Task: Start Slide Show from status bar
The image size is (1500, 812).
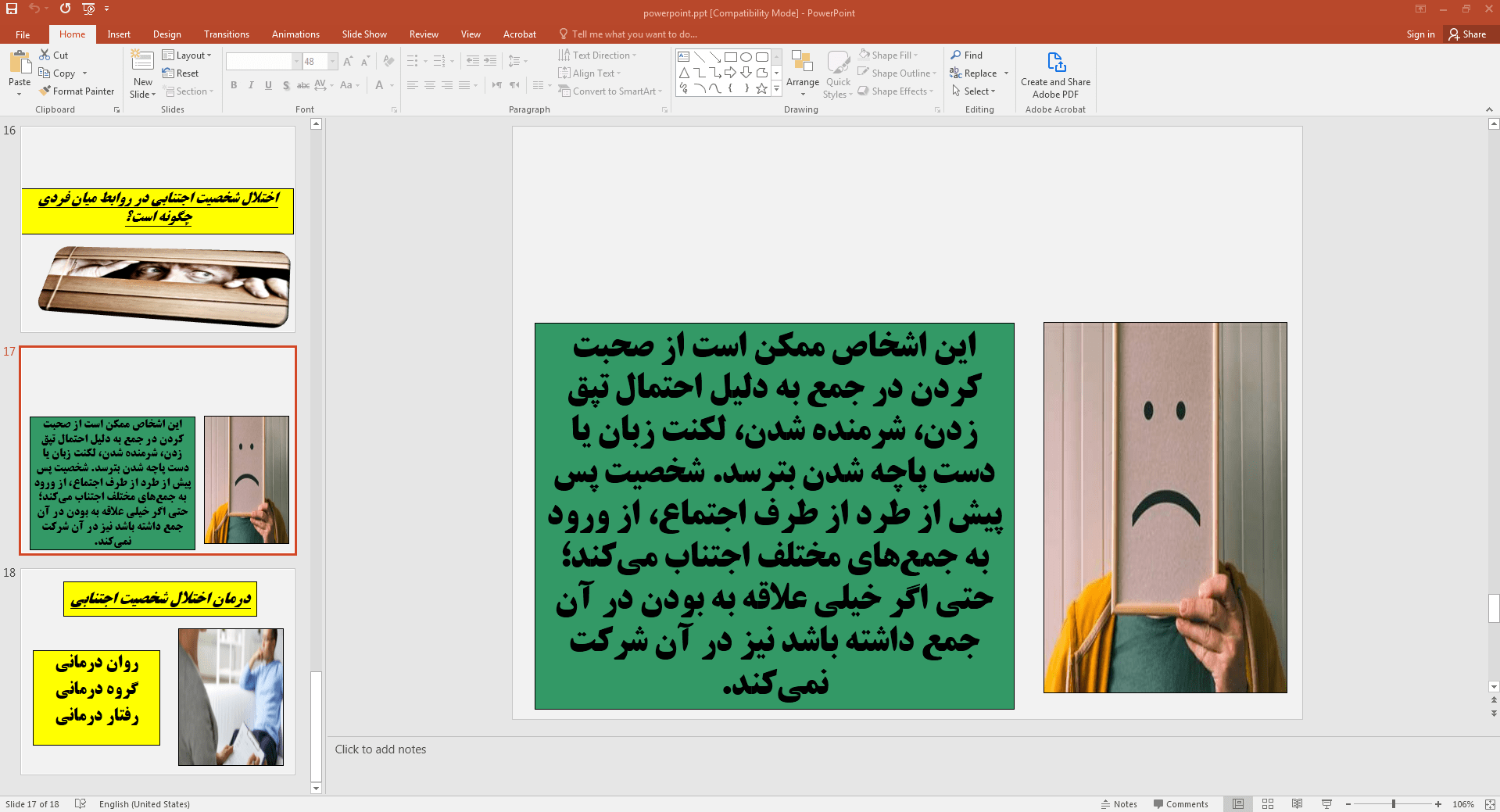Action: [x=1326, y=804]
